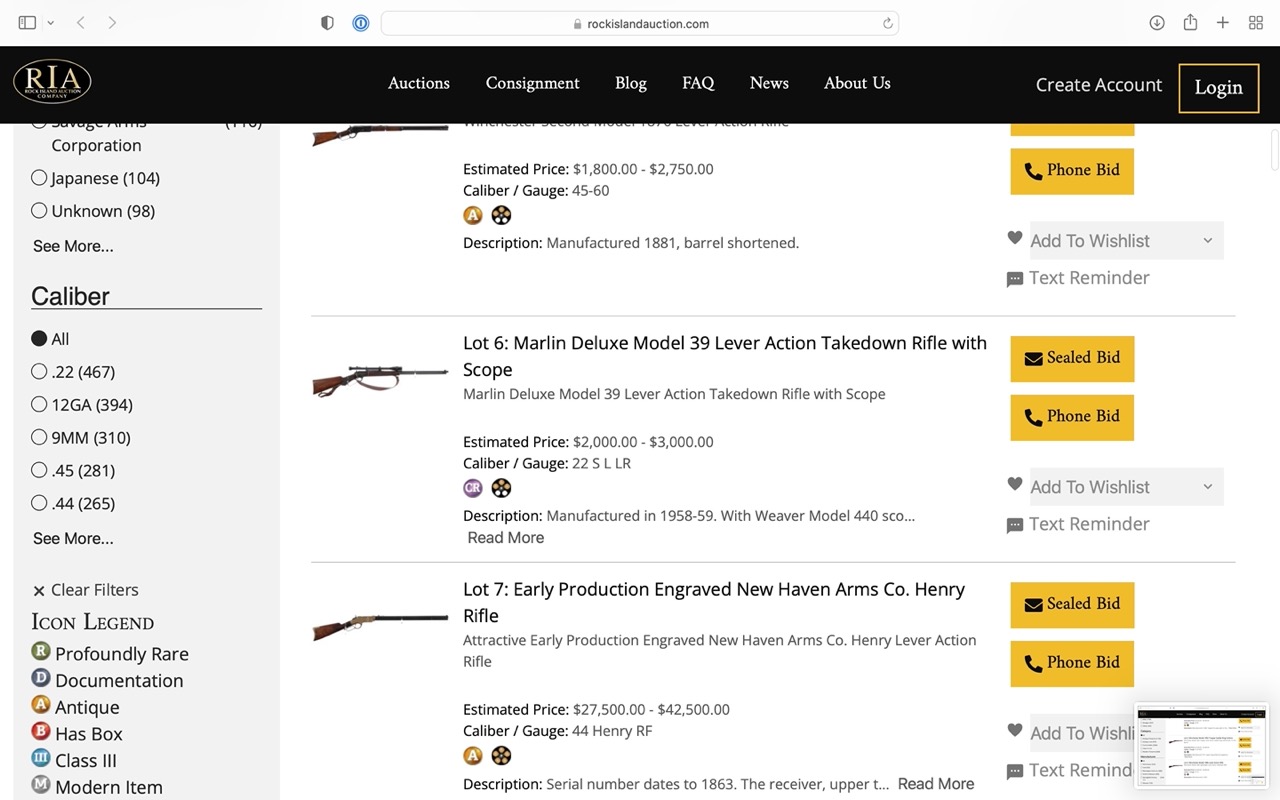Click the Curio & Relic icon under Lot 6
This screenshot has width=1280, height=800.
click(473, 488)
